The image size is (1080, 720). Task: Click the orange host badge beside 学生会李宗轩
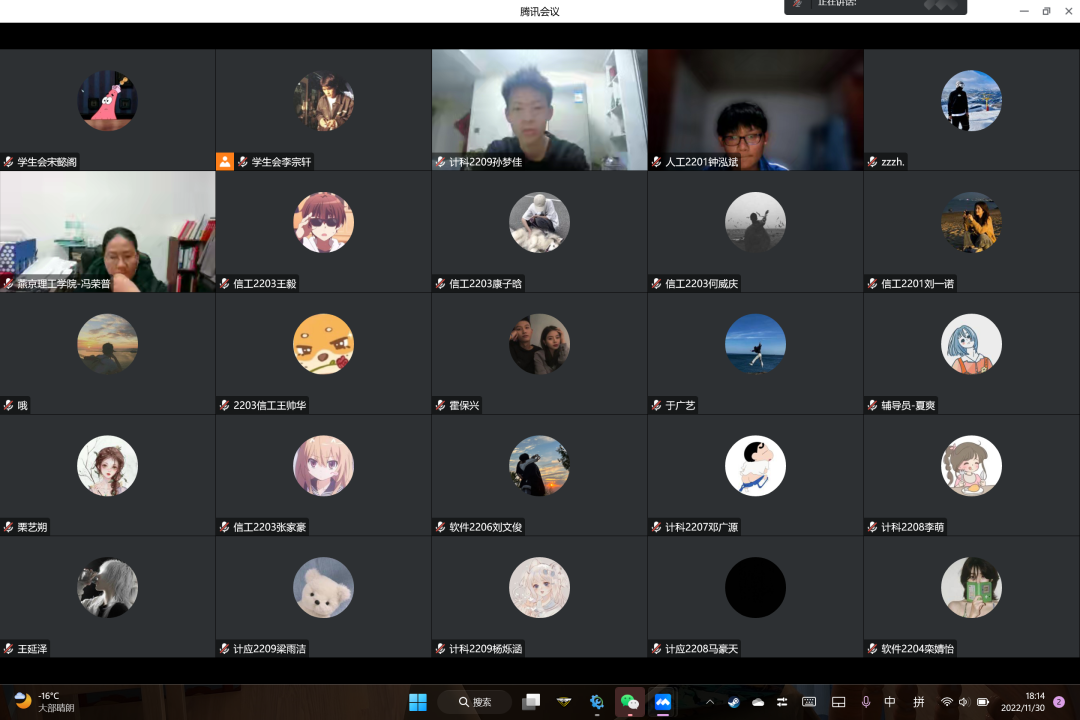225,161
